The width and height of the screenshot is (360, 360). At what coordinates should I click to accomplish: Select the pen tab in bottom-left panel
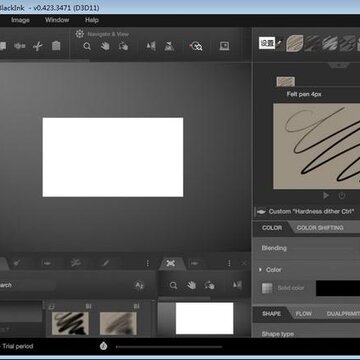point(106,263)
